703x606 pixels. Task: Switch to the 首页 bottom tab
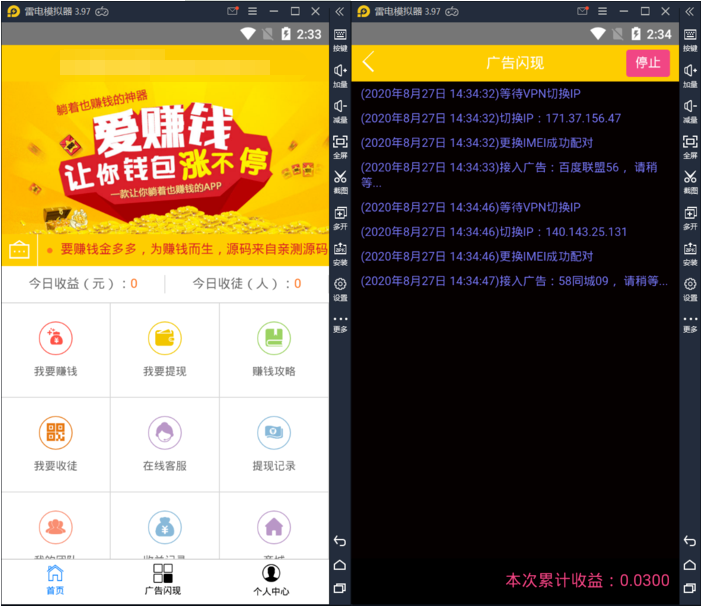55,579
